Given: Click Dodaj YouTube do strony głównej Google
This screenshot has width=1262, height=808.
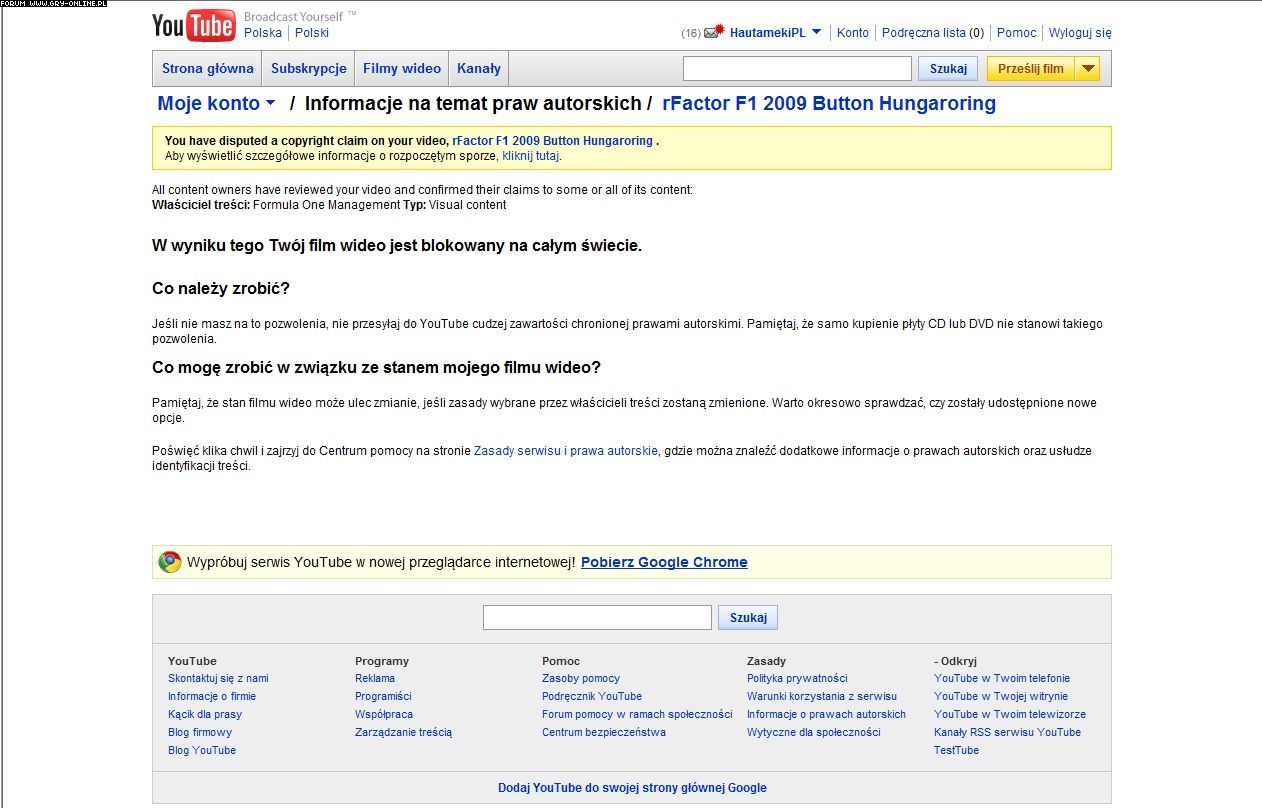Looking at the screenshot, I should 632,788.
